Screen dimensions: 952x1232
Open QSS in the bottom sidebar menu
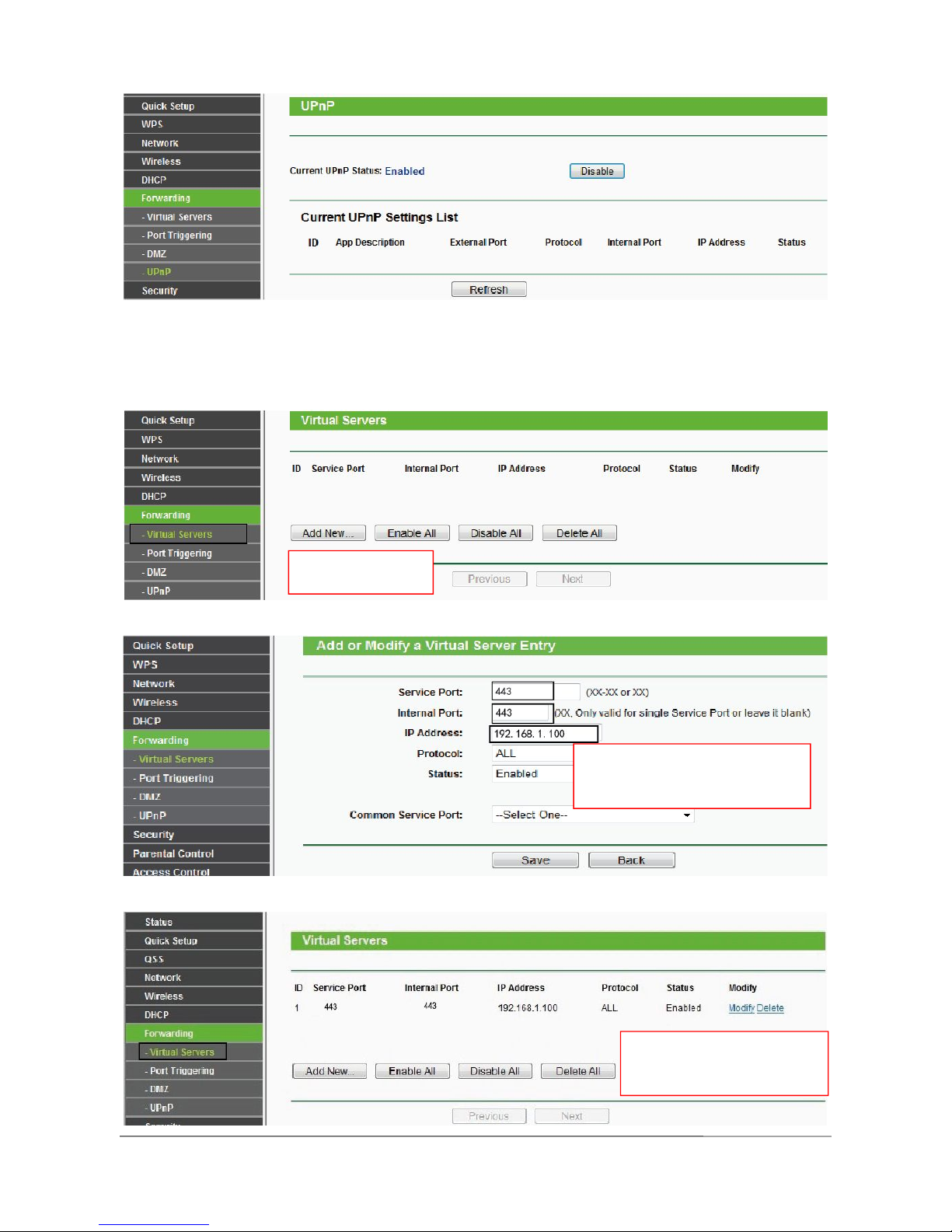[194, 959]
